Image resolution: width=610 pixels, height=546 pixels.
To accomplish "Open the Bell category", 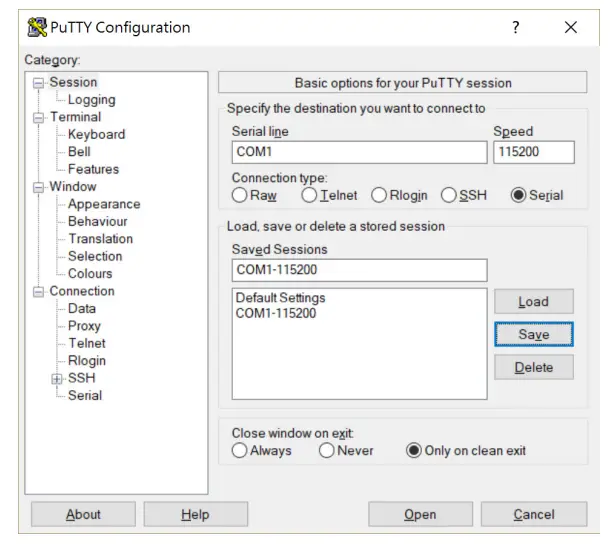I will point(79,151).
